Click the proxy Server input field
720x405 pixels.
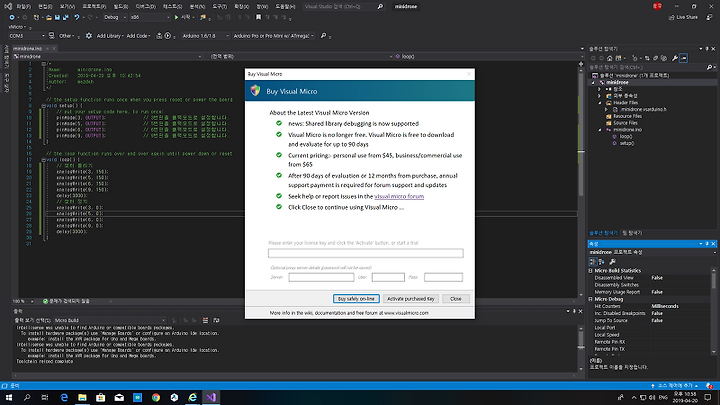(x=321, y=277)
